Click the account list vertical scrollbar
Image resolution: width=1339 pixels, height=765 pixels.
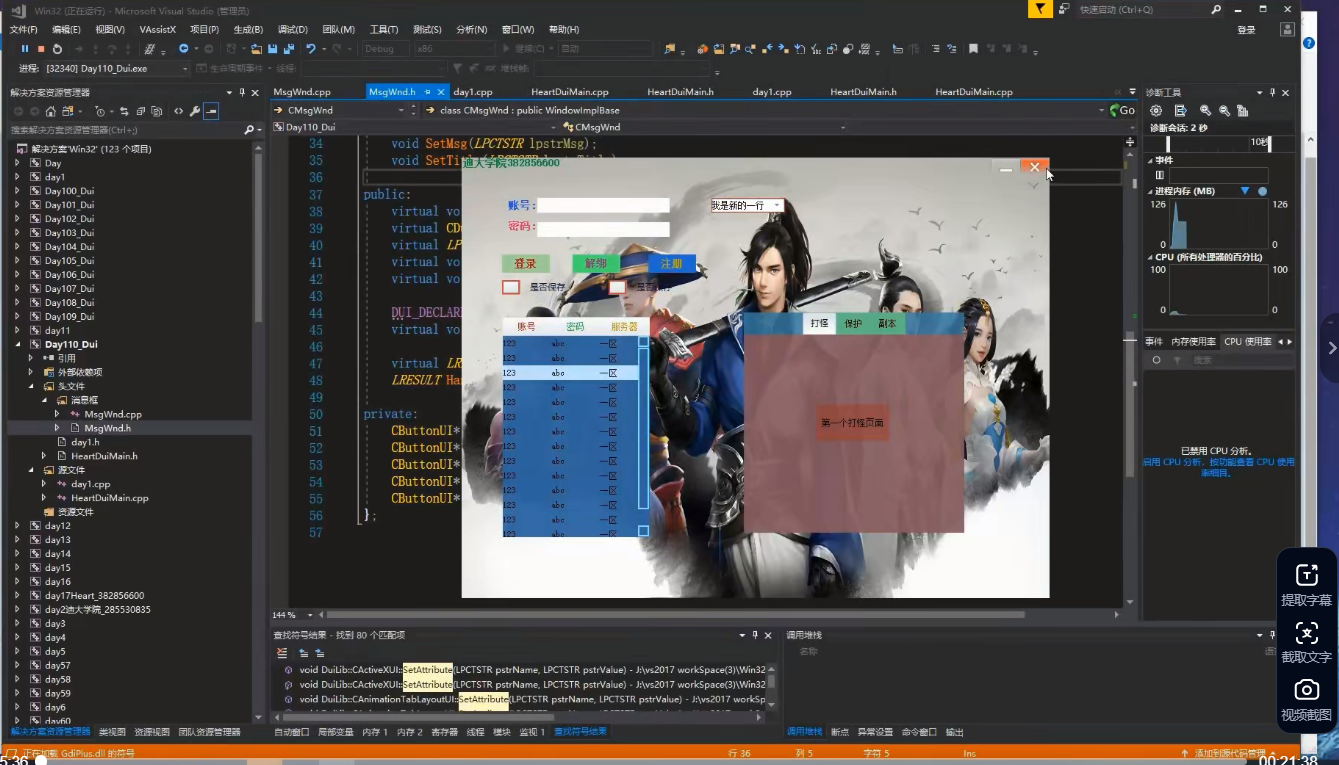click(x=644, y=436)
